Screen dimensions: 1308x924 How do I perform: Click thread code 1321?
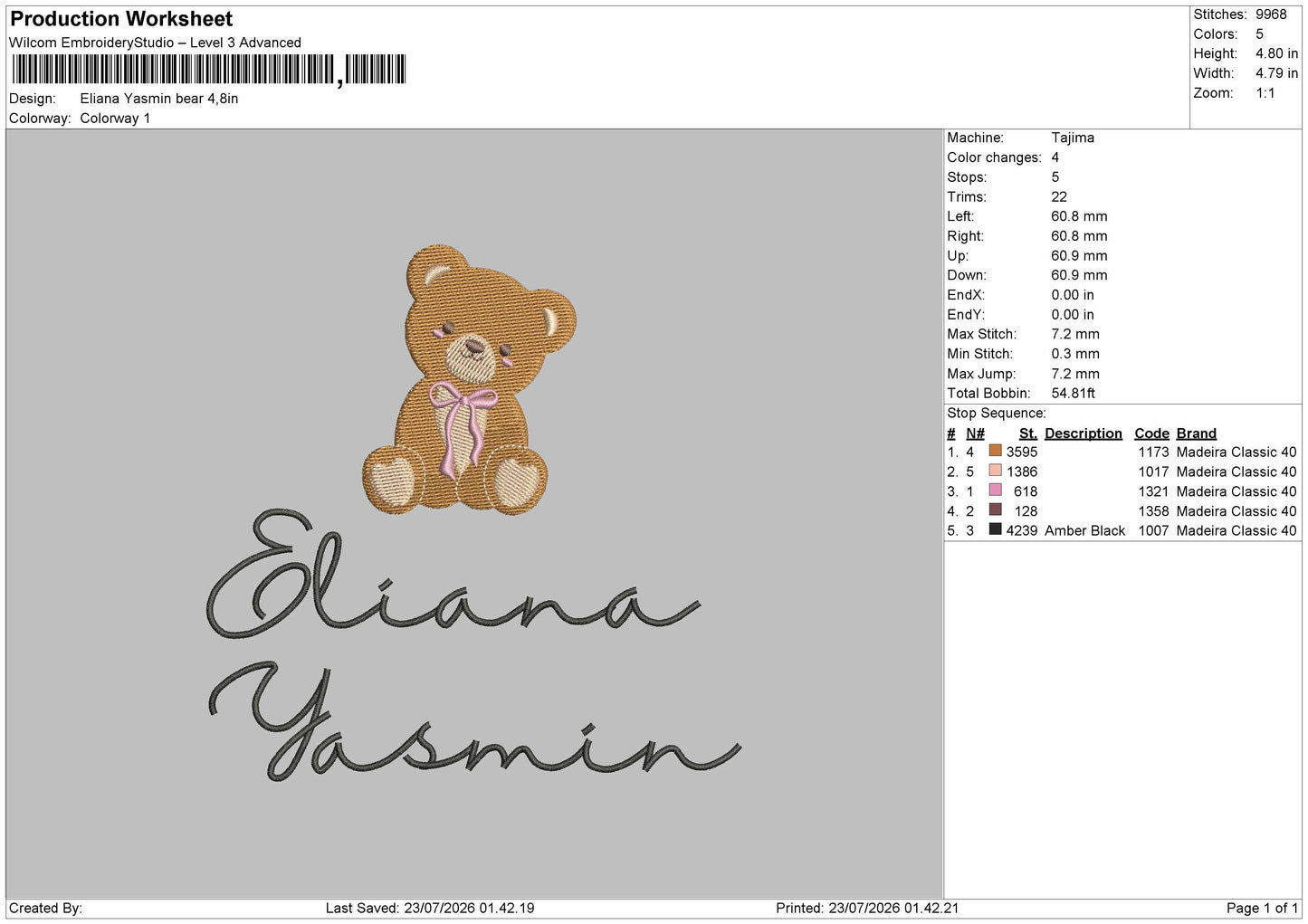1153,491
